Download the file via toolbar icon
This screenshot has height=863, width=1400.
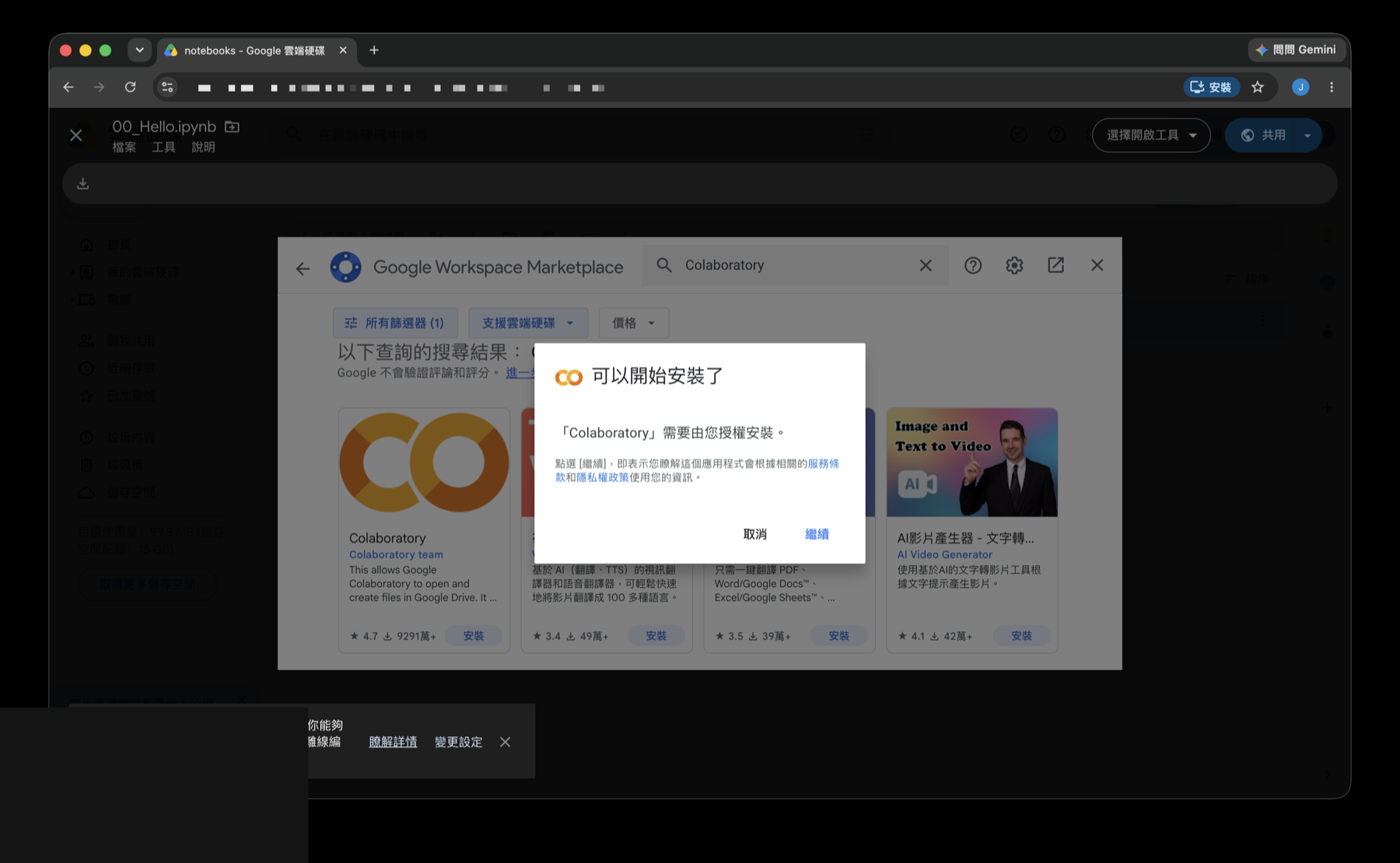tap(83, 183)
